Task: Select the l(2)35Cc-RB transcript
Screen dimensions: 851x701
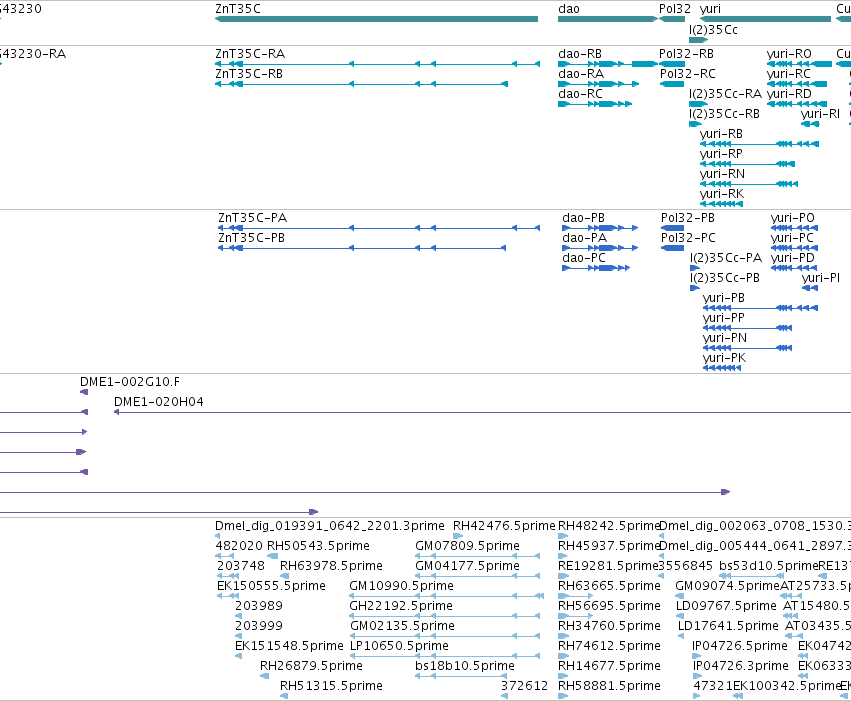Action: [695, 124]
